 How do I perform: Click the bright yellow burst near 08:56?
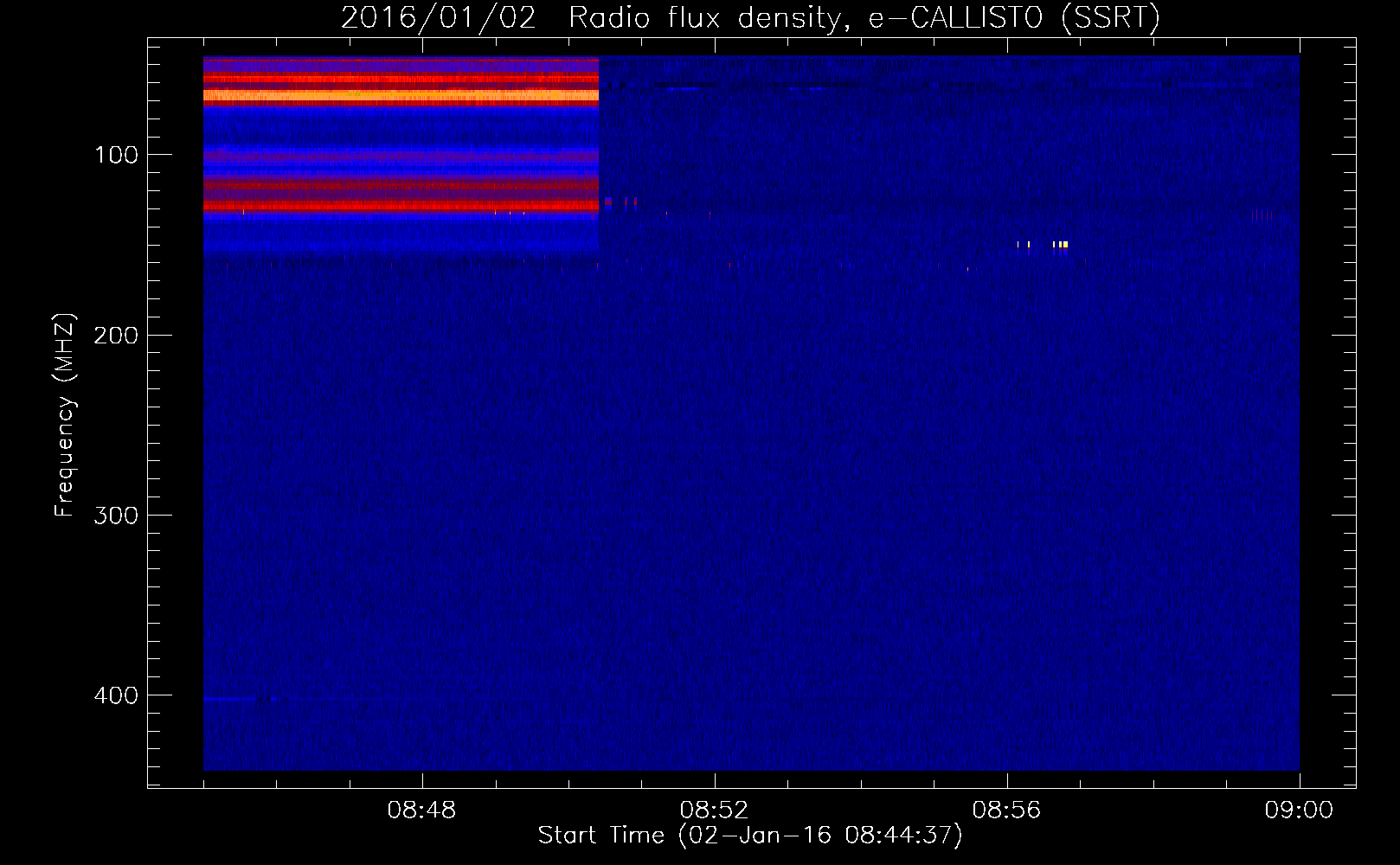(1061, 245)
